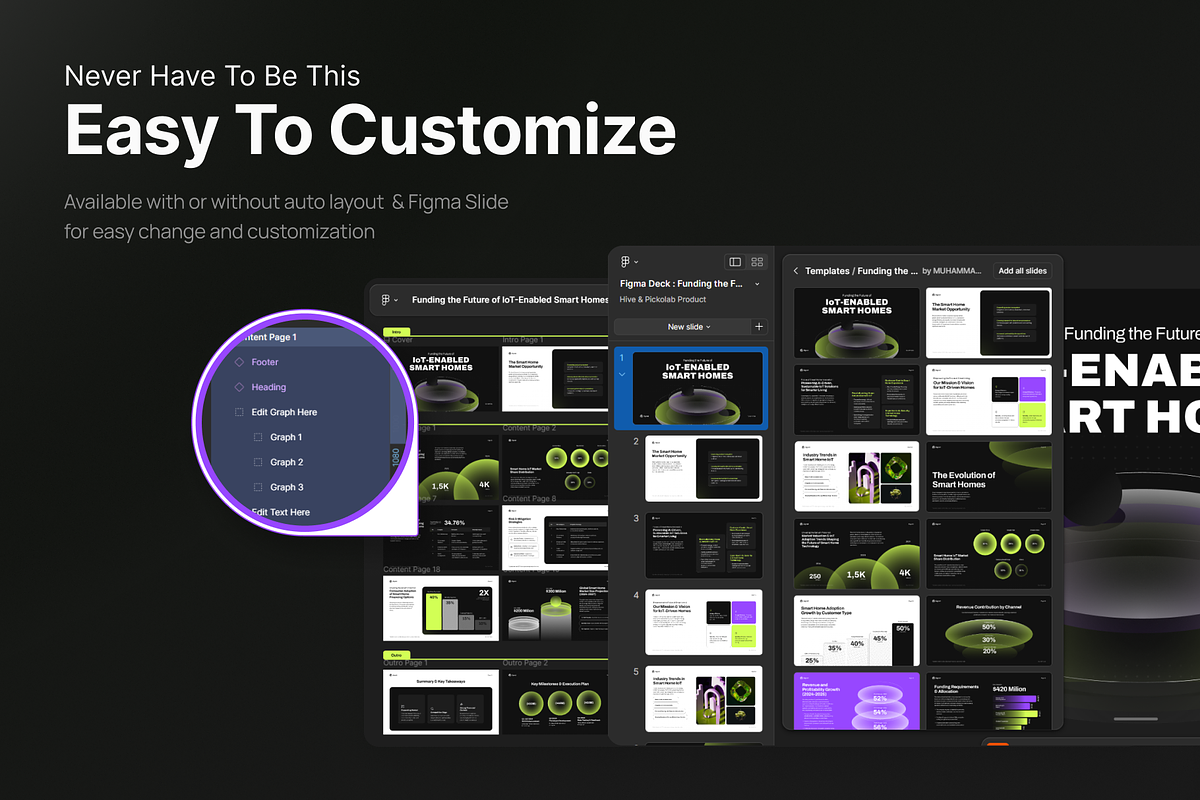The width and height of the screenshot is (1200, 800).
Task: Select slide 2 thumbnail in deck panel
Action: [704, 468]
